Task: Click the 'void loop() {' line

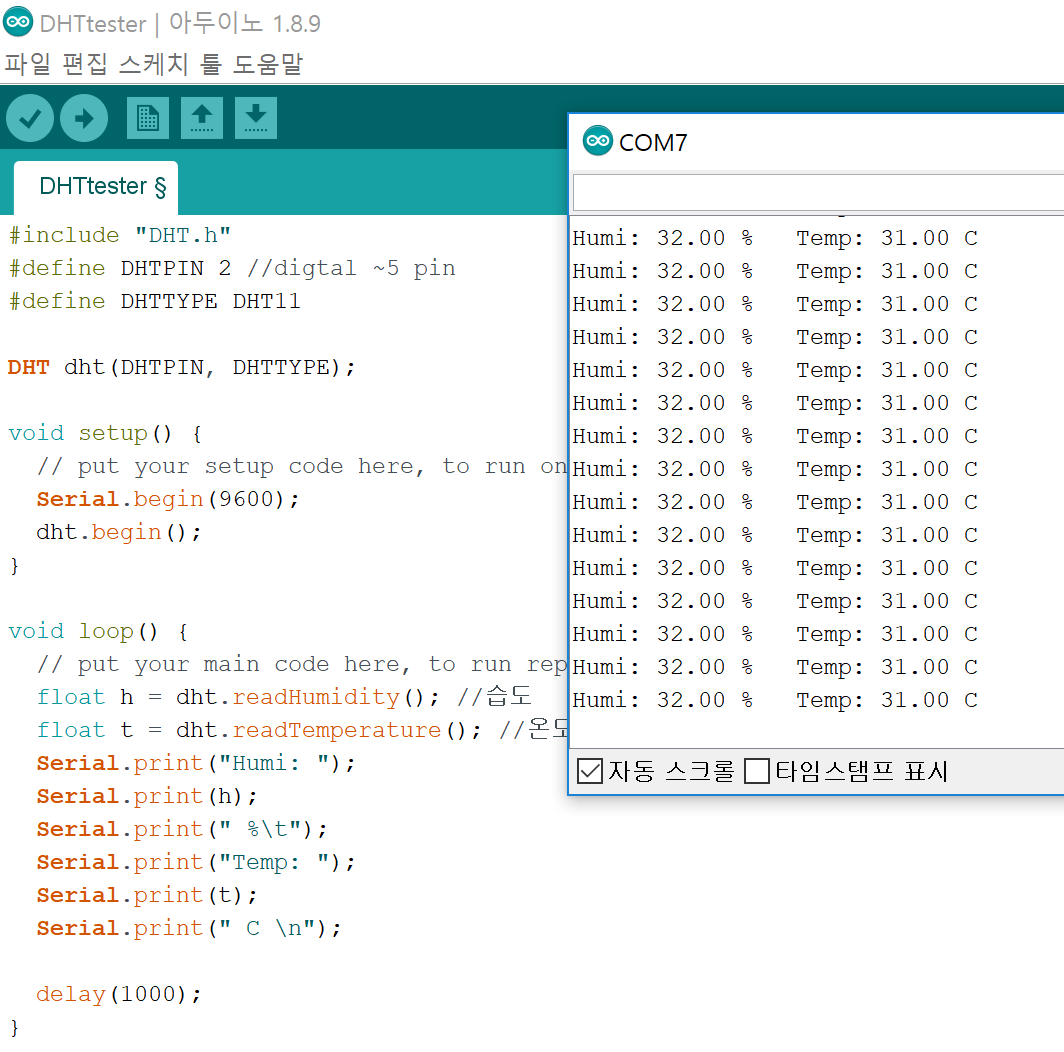Action: tap(98, 632)
